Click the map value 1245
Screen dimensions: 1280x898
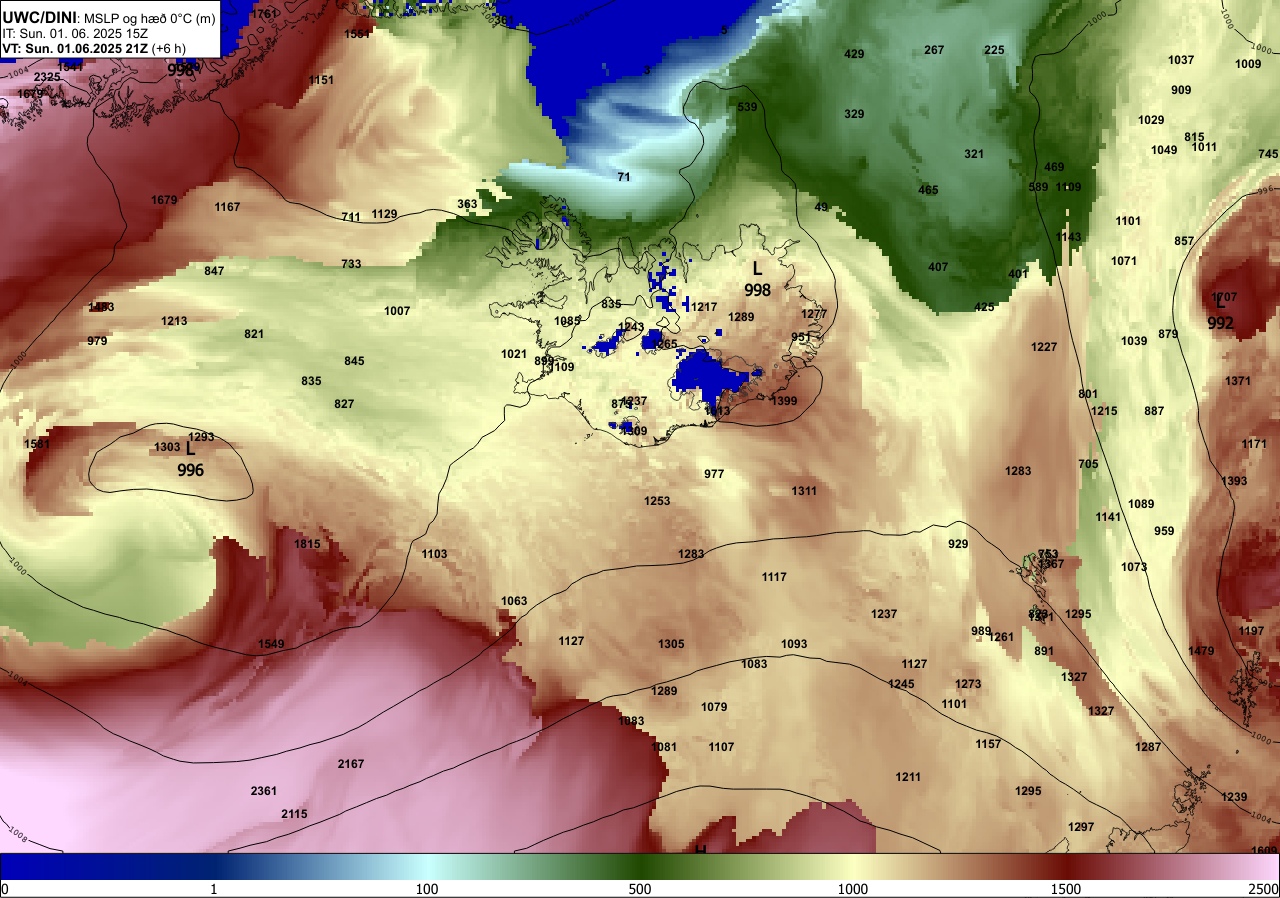[901, 684]
